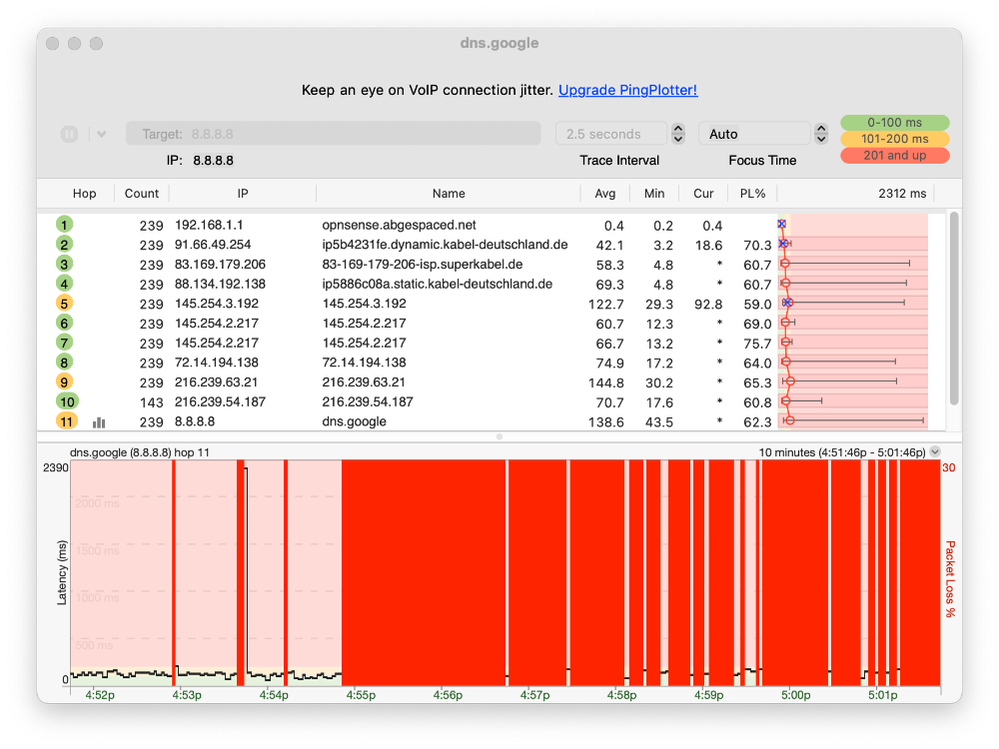Click the count value 143 for hop 10

coord(152,403)
